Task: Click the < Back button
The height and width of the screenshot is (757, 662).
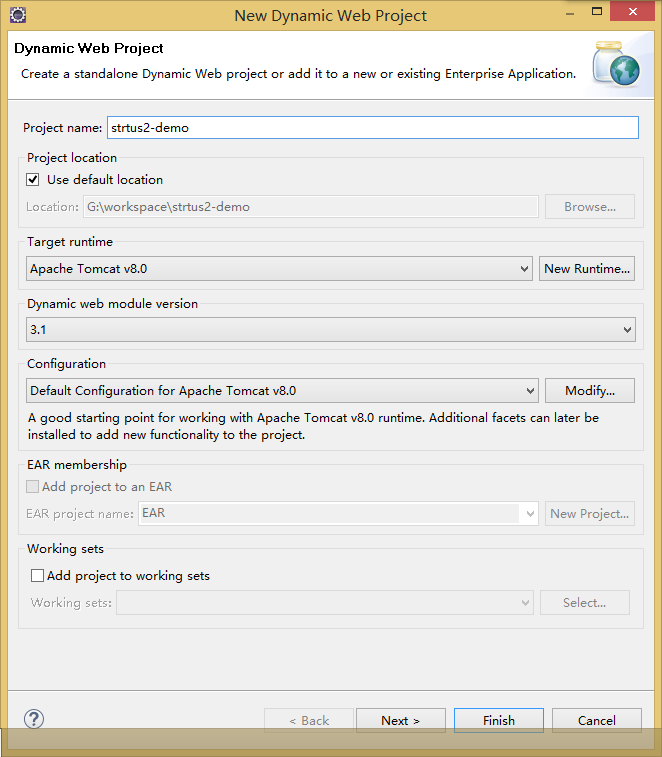Action: tap(309, 720)
